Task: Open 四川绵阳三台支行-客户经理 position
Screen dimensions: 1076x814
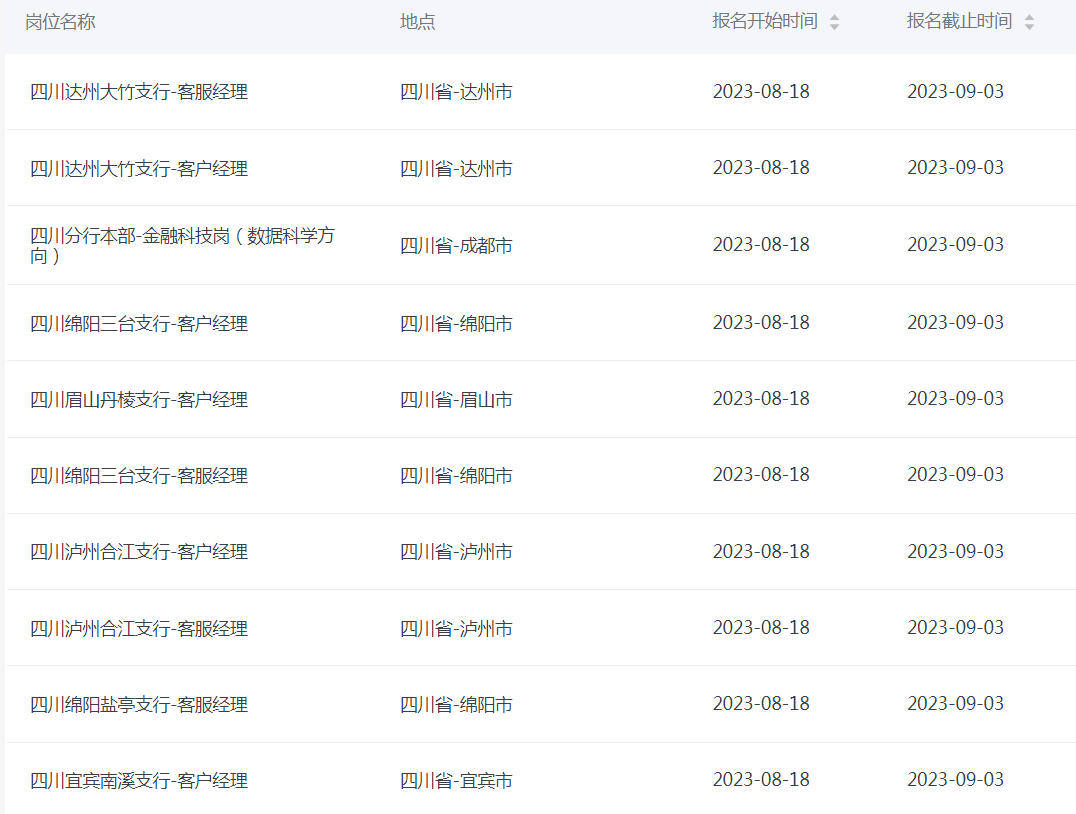Action: [x=139, y=323]
